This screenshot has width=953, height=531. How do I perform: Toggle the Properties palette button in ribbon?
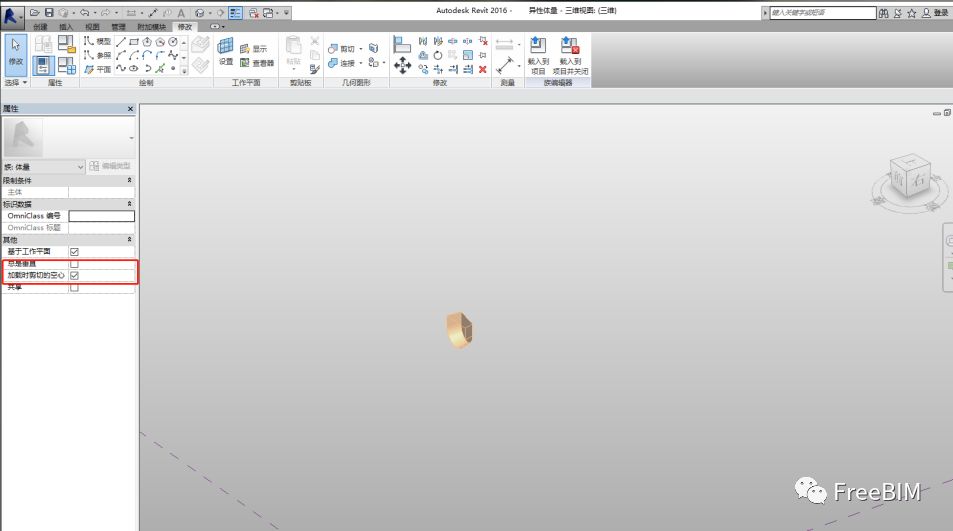pyautogui.click(x=43, y=65)
